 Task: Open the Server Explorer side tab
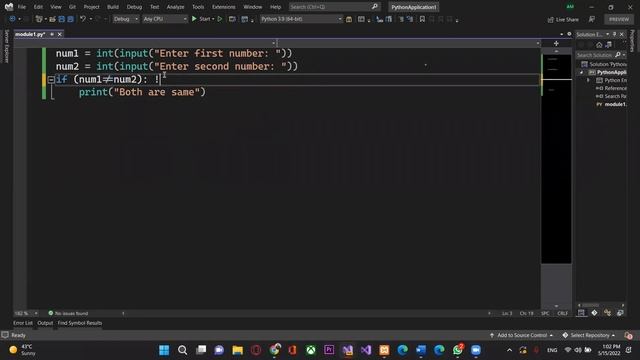point(6,46)
